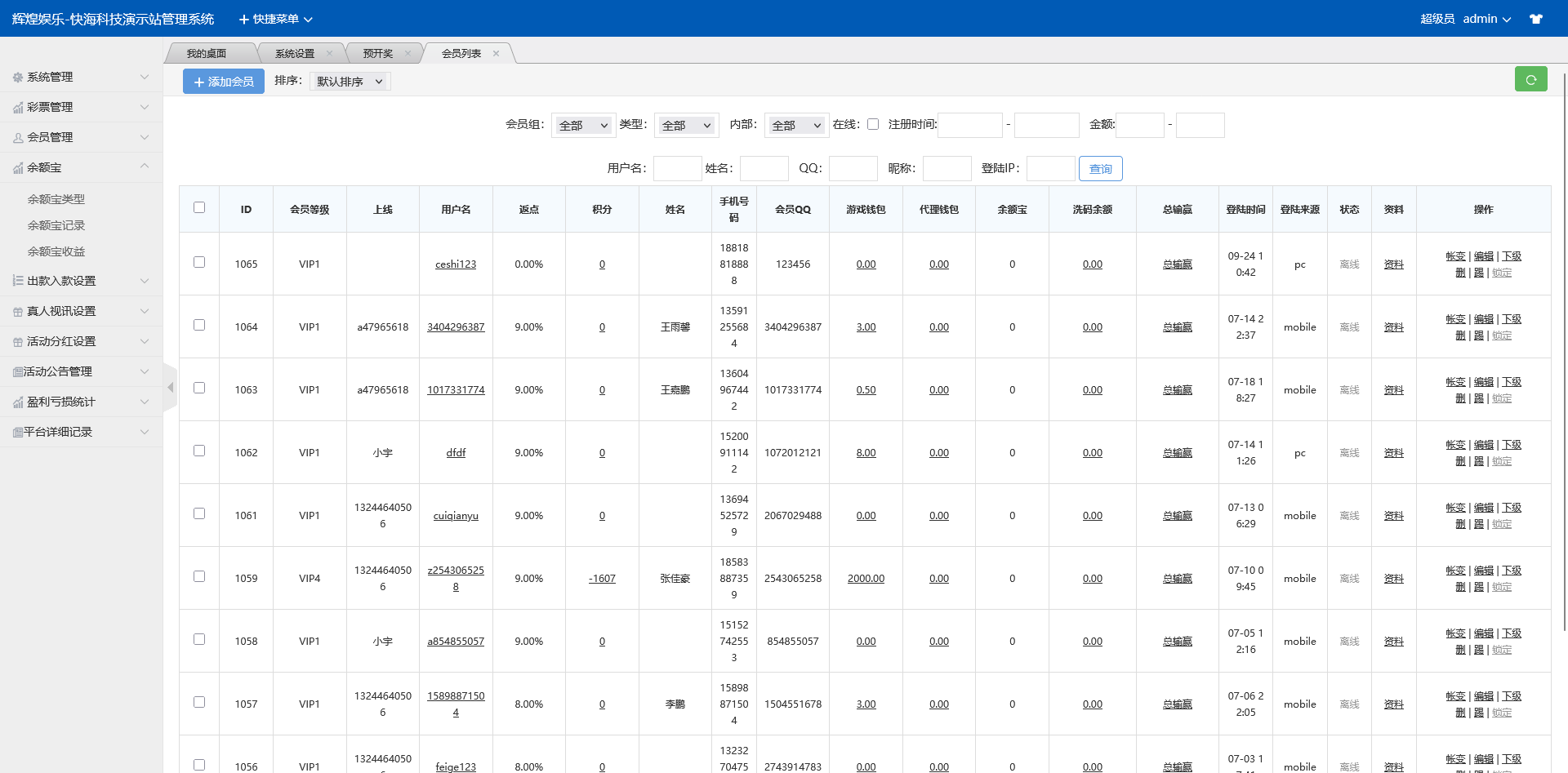Screen dimensions: 1568x773
Task: Click the 添加会员 button
Action: 224,82
